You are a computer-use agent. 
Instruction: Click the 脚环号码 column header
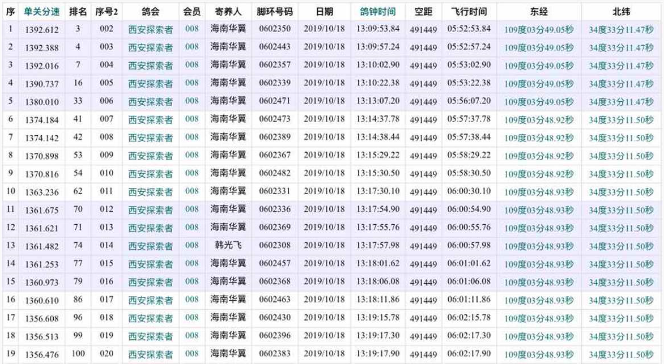(275, 12)
